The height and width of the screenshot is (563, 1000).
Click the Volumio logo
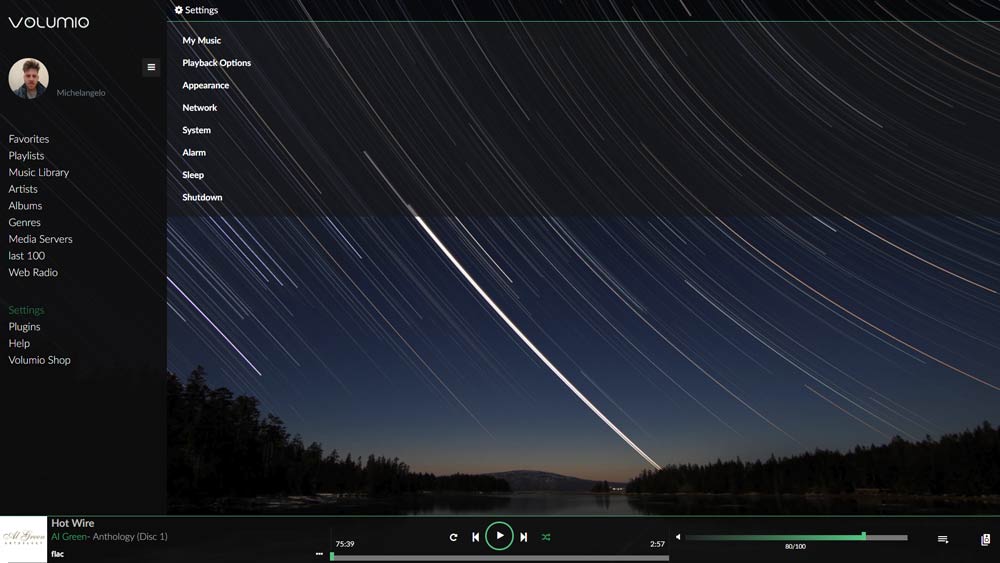pos(49,22)
